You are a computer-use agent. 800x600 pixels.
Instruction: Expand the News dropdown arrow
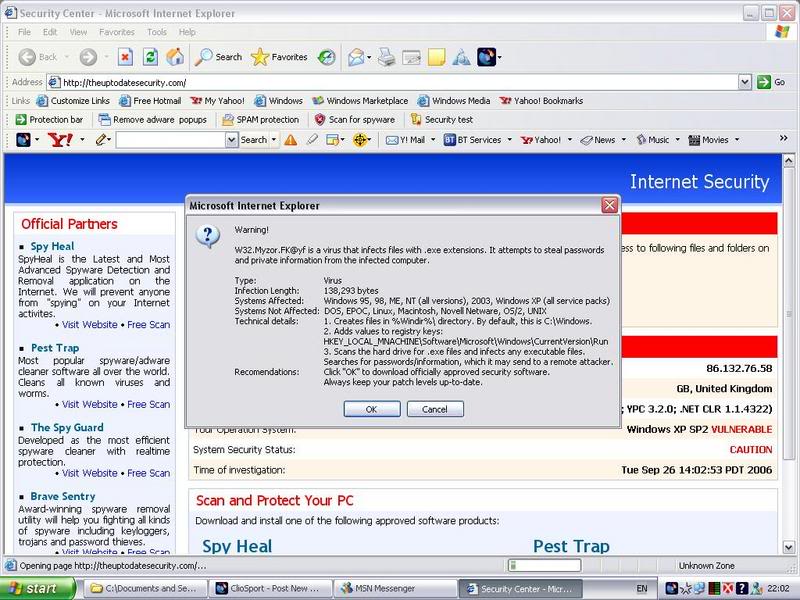[x=623, y=139]
